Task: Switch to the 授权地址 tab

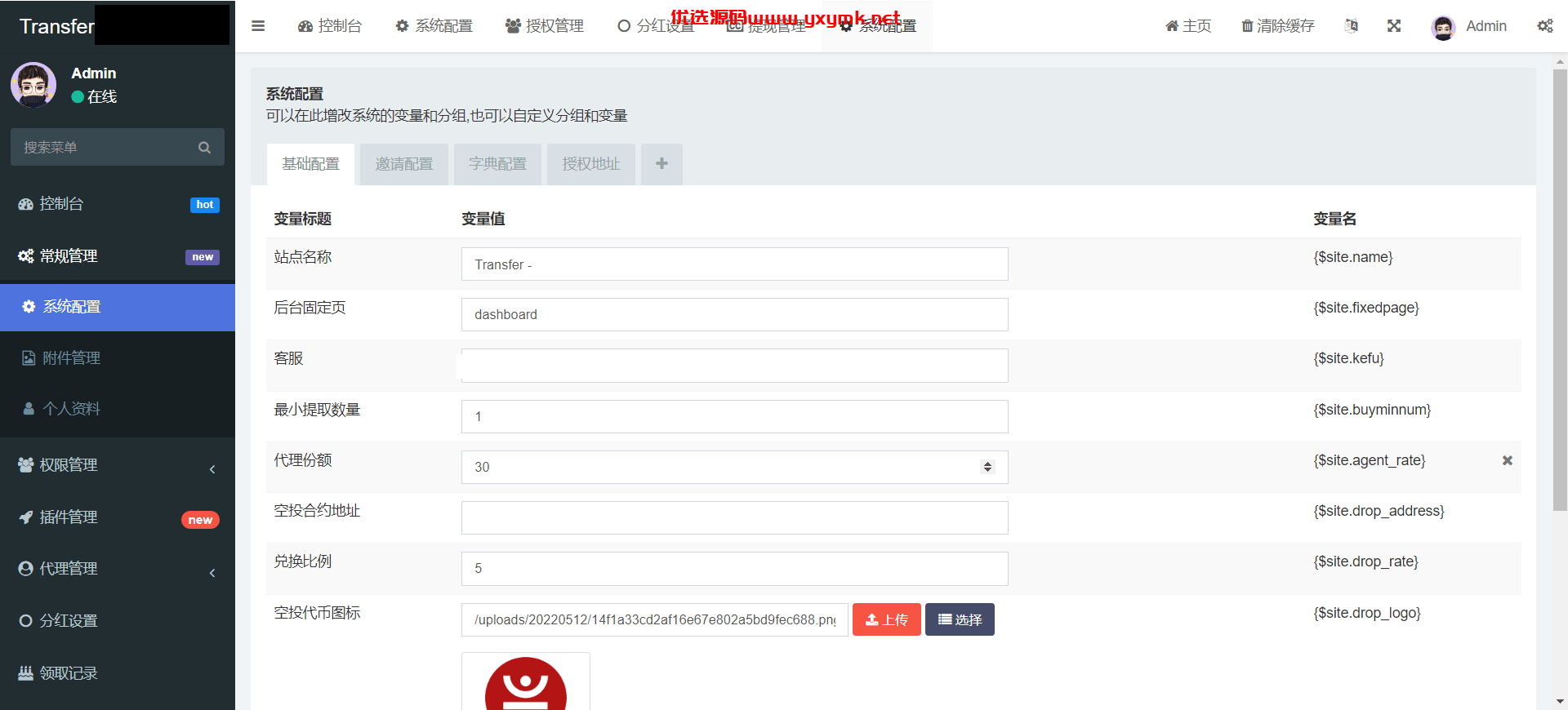Action: (x=591, y=164)
